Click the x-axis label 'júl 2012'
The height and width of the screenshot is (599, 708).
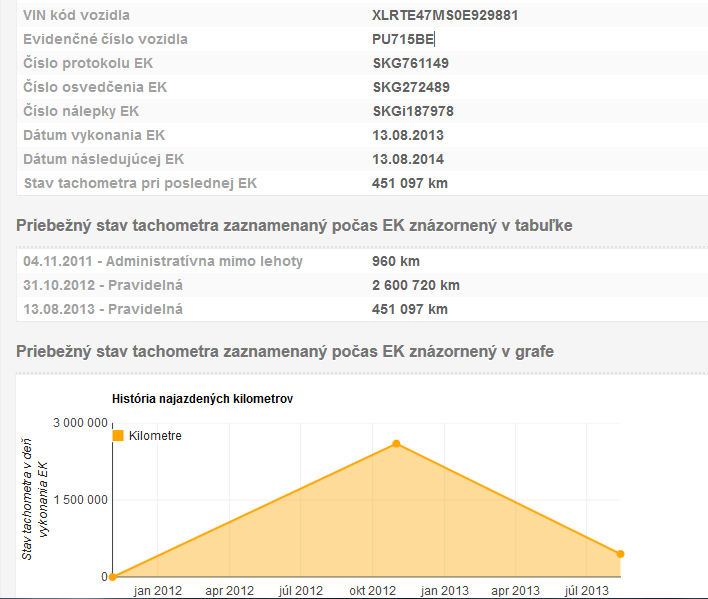[301, 590]
